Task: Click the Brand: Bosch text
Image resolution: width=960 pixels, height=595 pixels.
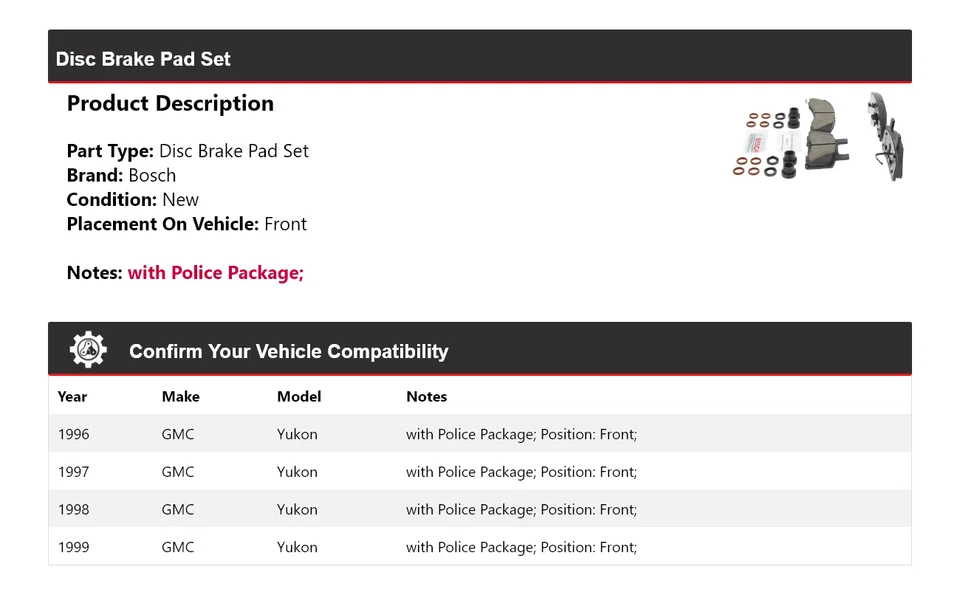Action: [121, 175]
